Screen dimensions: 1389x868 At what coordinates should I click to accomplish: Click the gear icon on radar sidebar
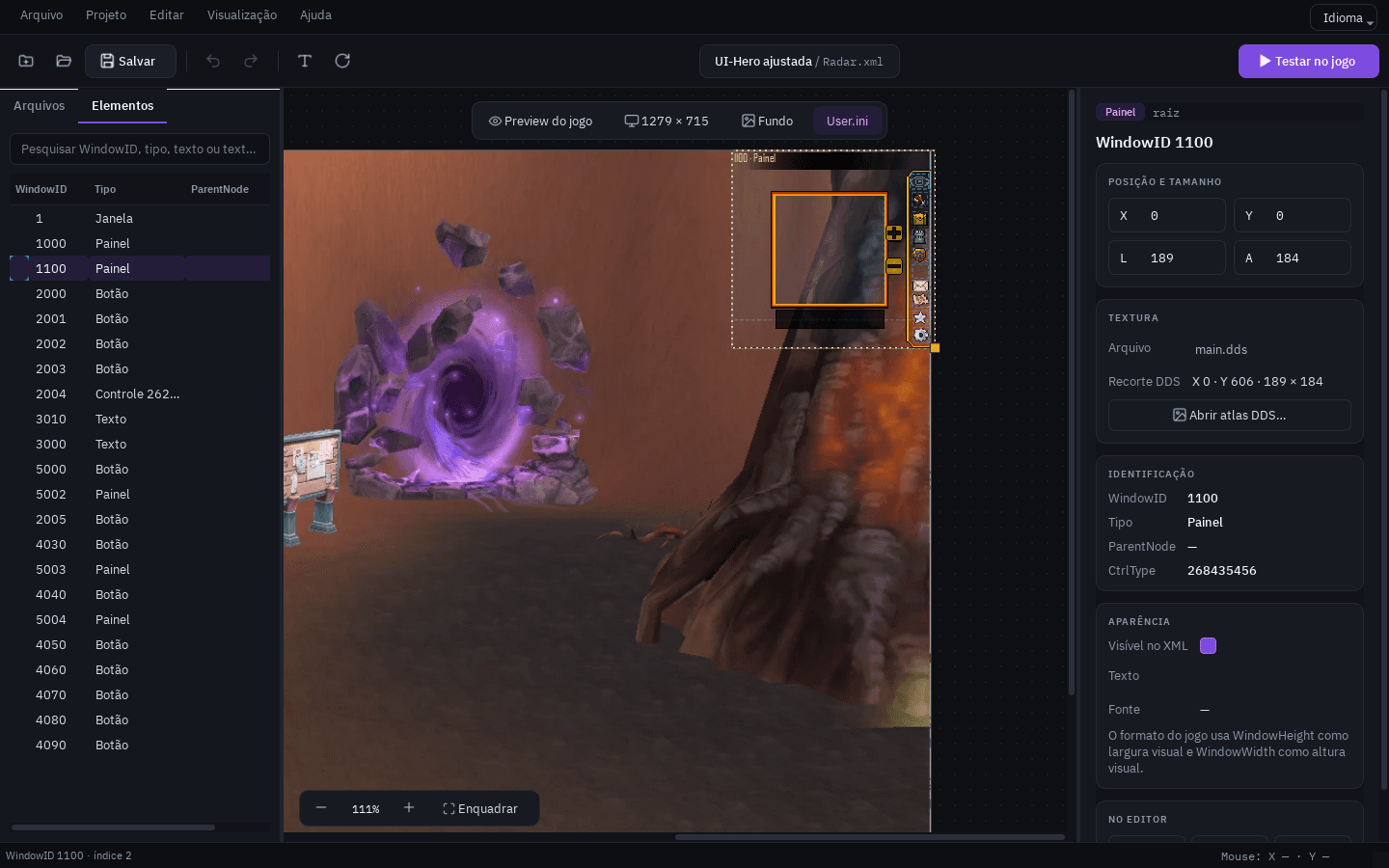(920, 335)
